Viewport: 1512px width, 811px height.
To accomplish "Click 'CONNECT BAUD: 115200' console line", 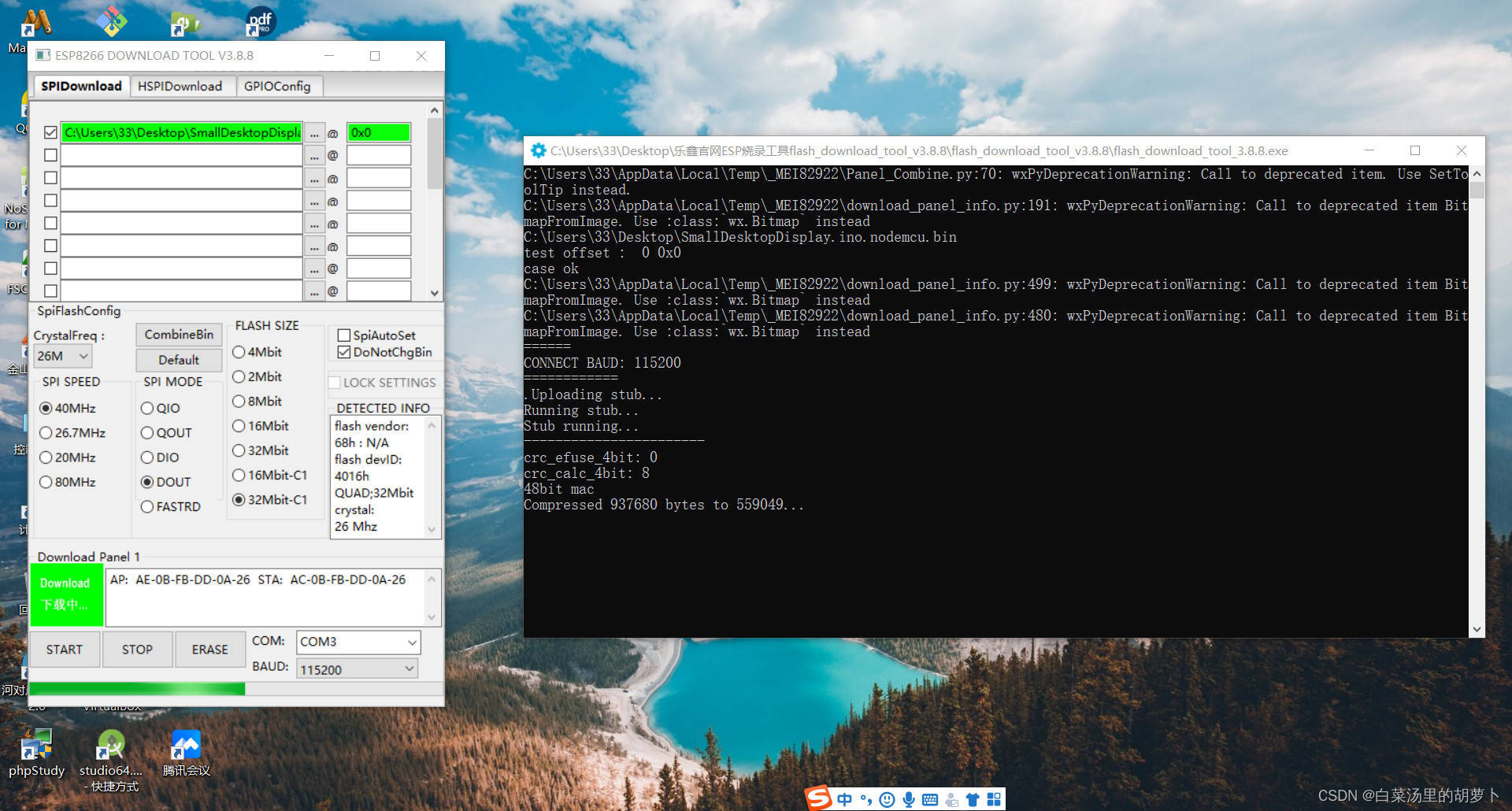I will click(602, 363).
